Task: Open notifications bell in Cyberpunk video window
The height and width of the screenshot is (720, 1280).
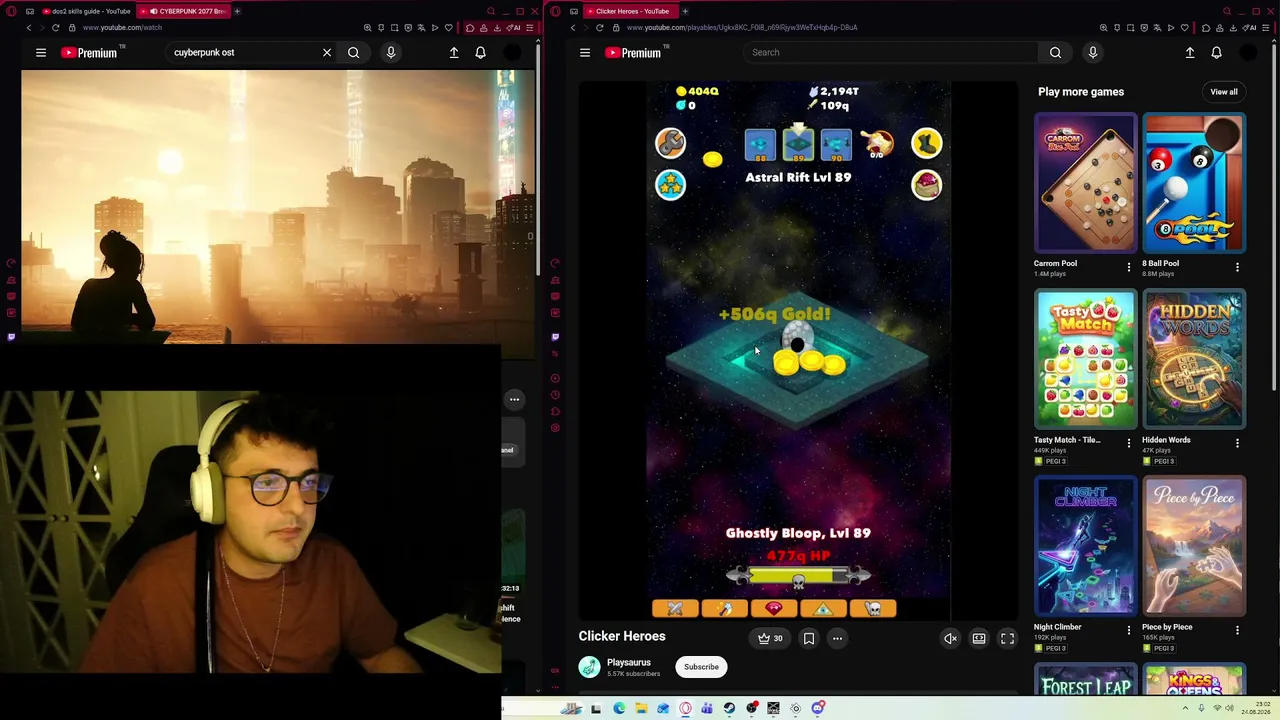Action: coord(481,53)
